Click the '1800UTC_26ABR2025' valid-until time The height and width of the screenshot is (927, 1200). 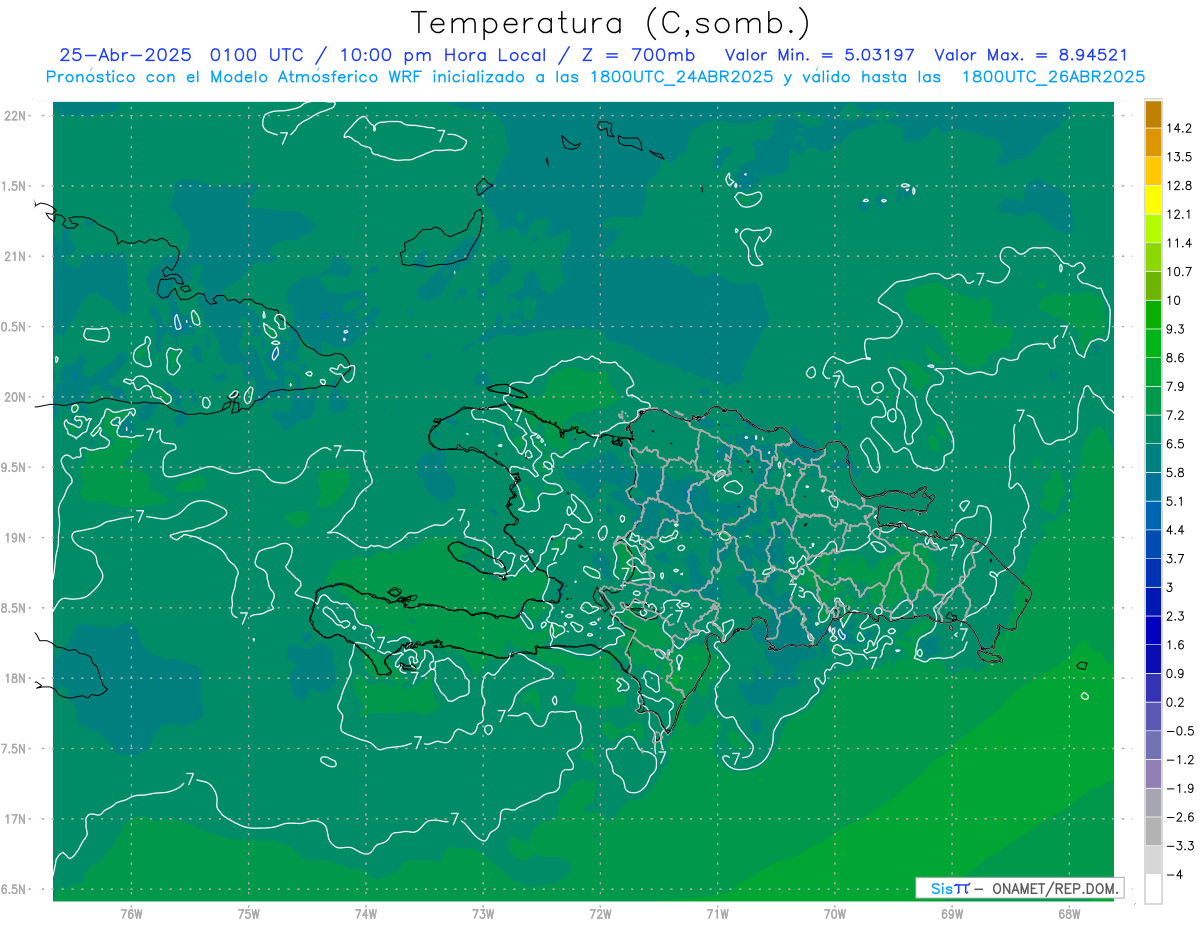click(x=1053, y=76)
